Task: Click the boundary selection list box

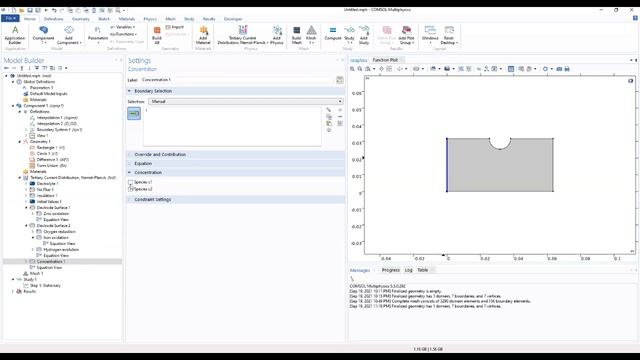Action: coord(232,127)
